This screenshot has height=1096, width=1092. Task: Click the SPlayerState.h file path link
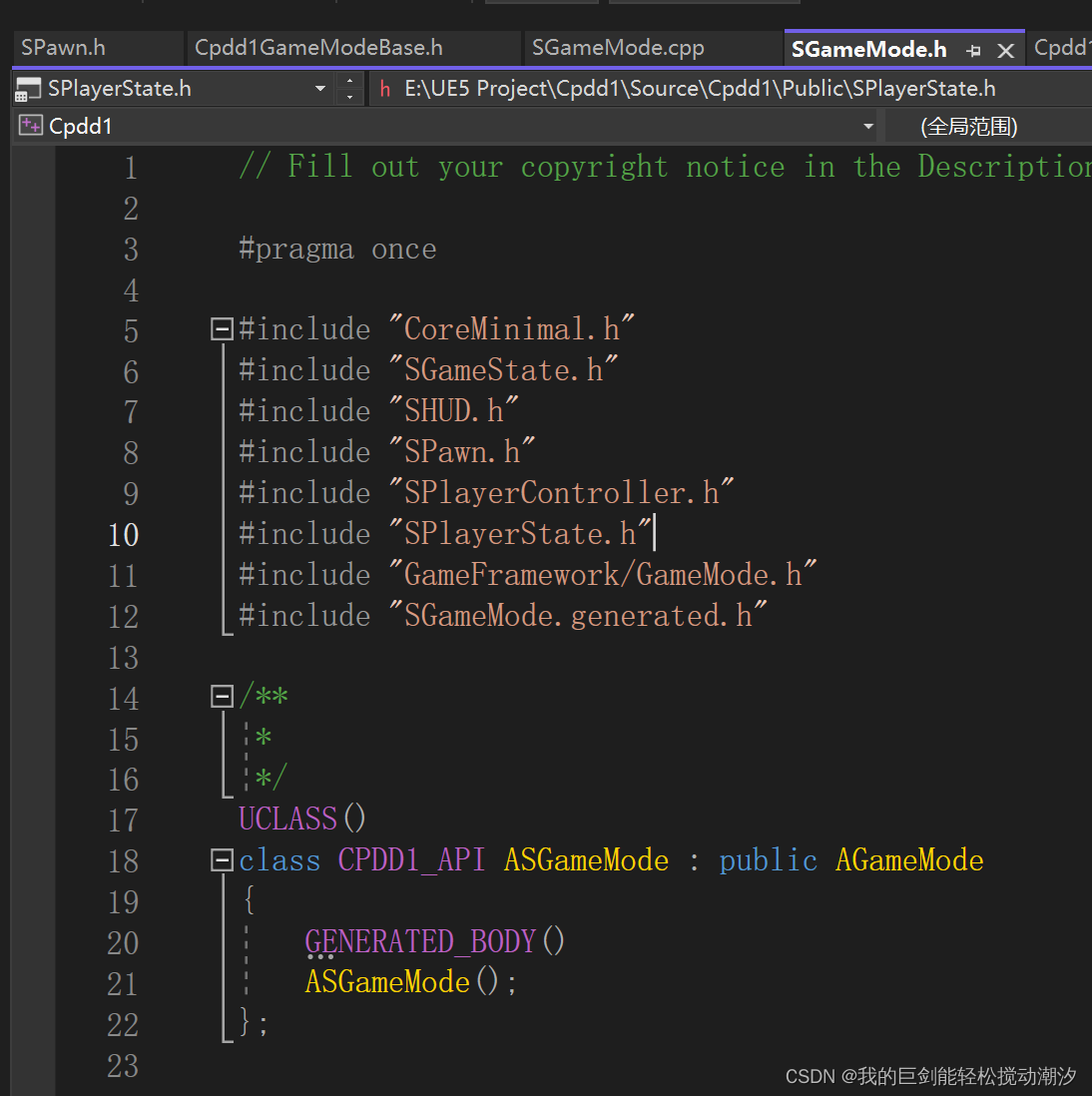pyautogui.click(x=699, y=88)
